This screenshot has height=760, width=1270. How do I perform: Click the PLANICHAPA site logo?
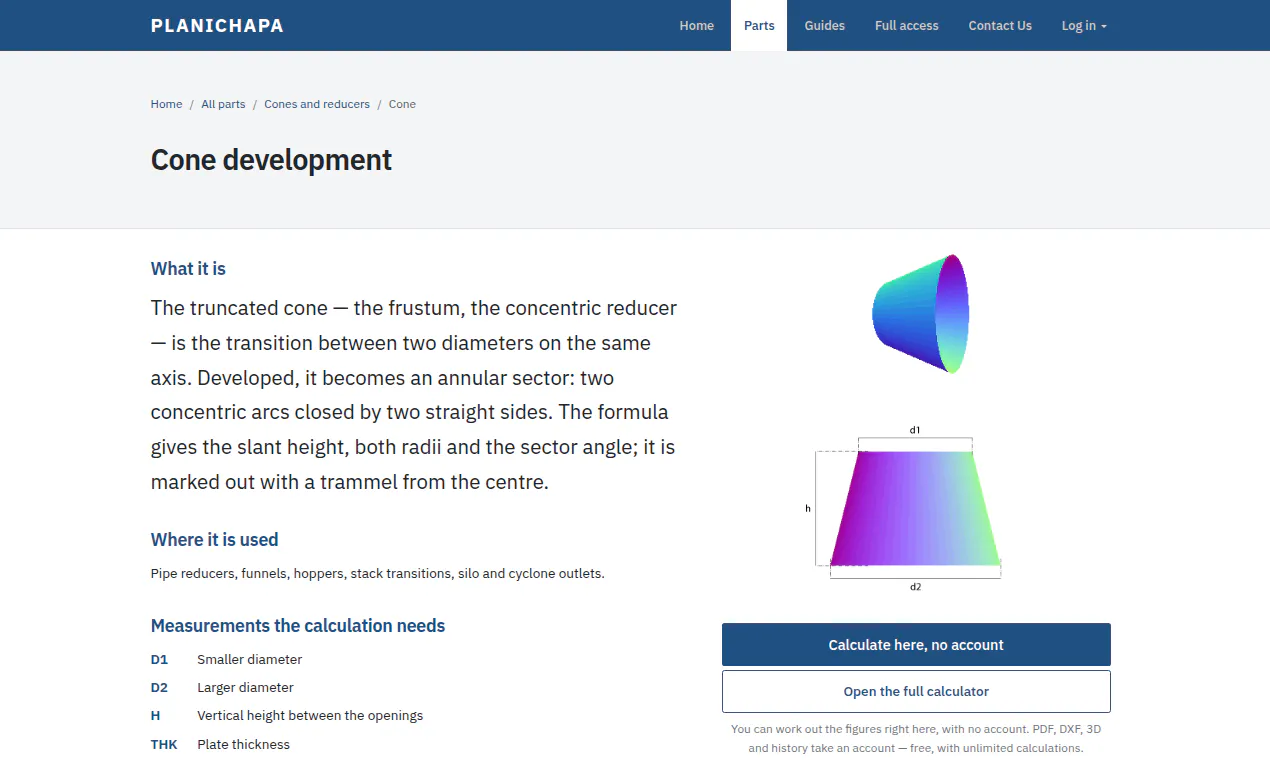(217, 26)
